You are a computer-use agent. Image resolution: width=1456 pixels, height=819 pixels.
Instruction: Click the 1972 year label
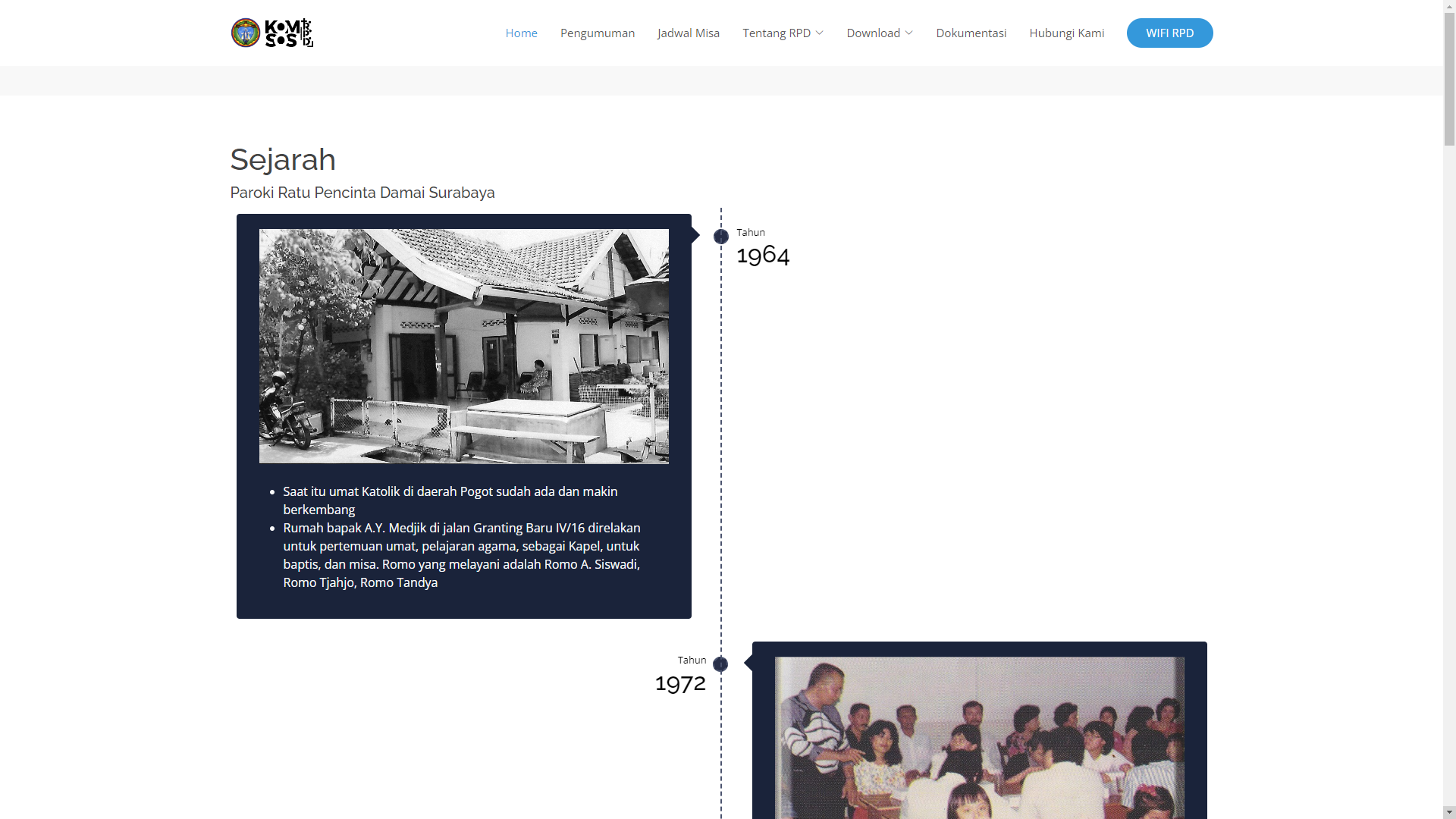(680, 682)
